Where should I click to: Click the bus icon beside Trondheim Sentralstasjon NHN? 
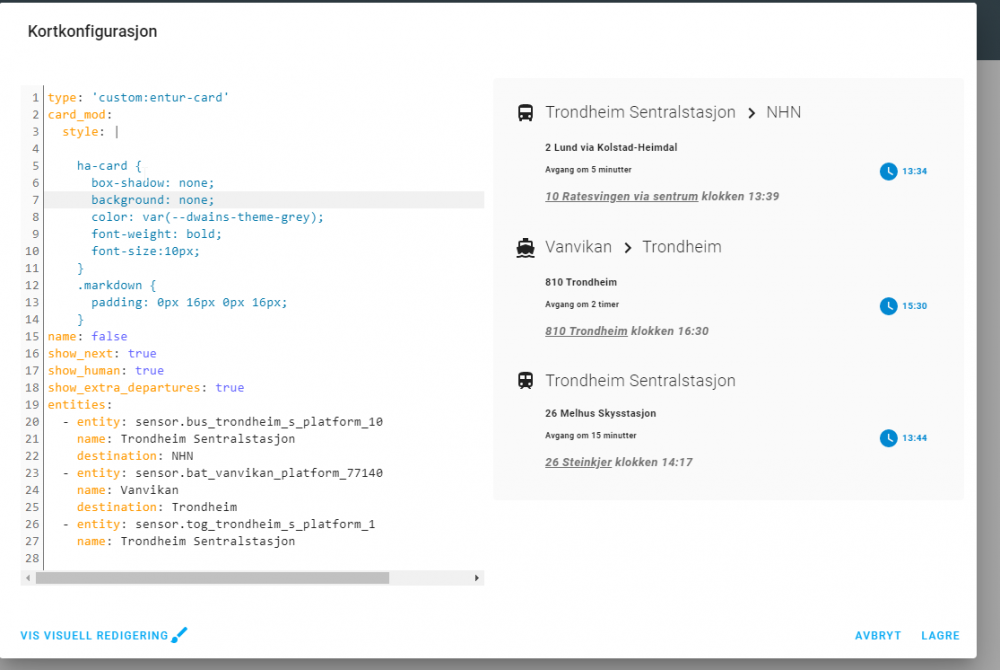(525, 113)
